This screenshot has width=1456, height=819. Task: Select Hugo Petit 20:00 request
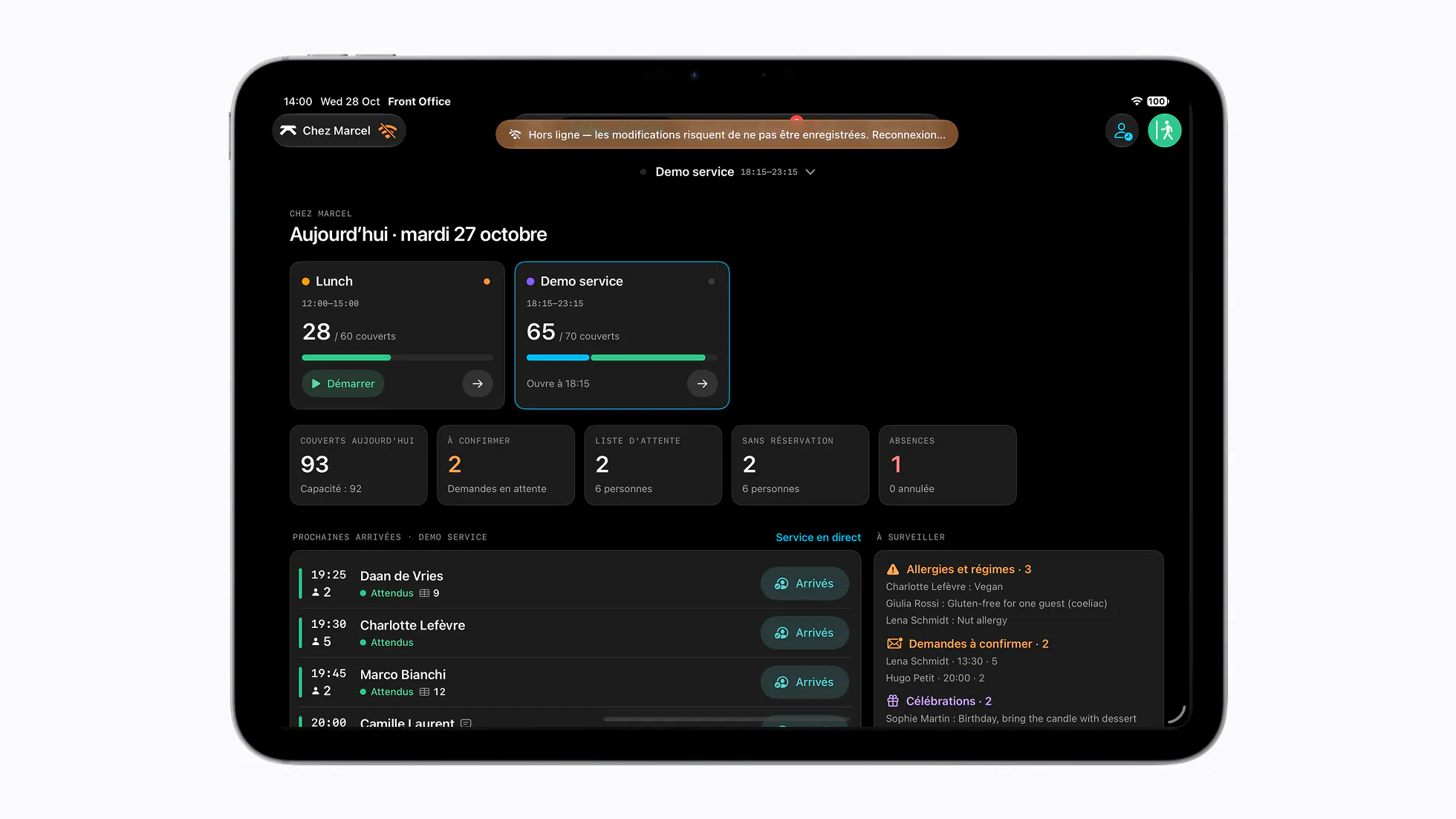click(x=935, y=678)
